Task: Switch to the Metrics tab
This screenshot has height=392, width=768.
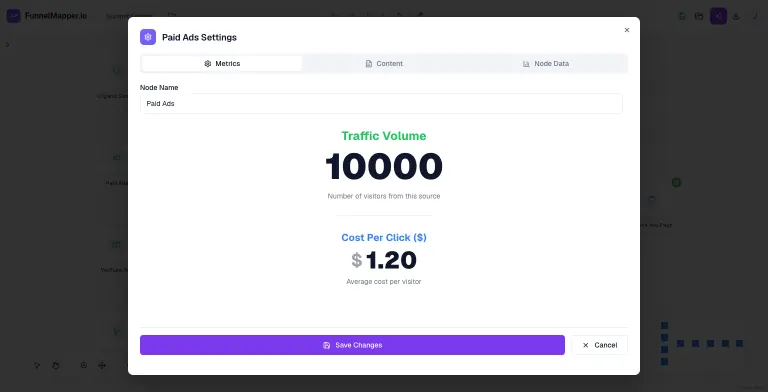Action: pos(222,64)
